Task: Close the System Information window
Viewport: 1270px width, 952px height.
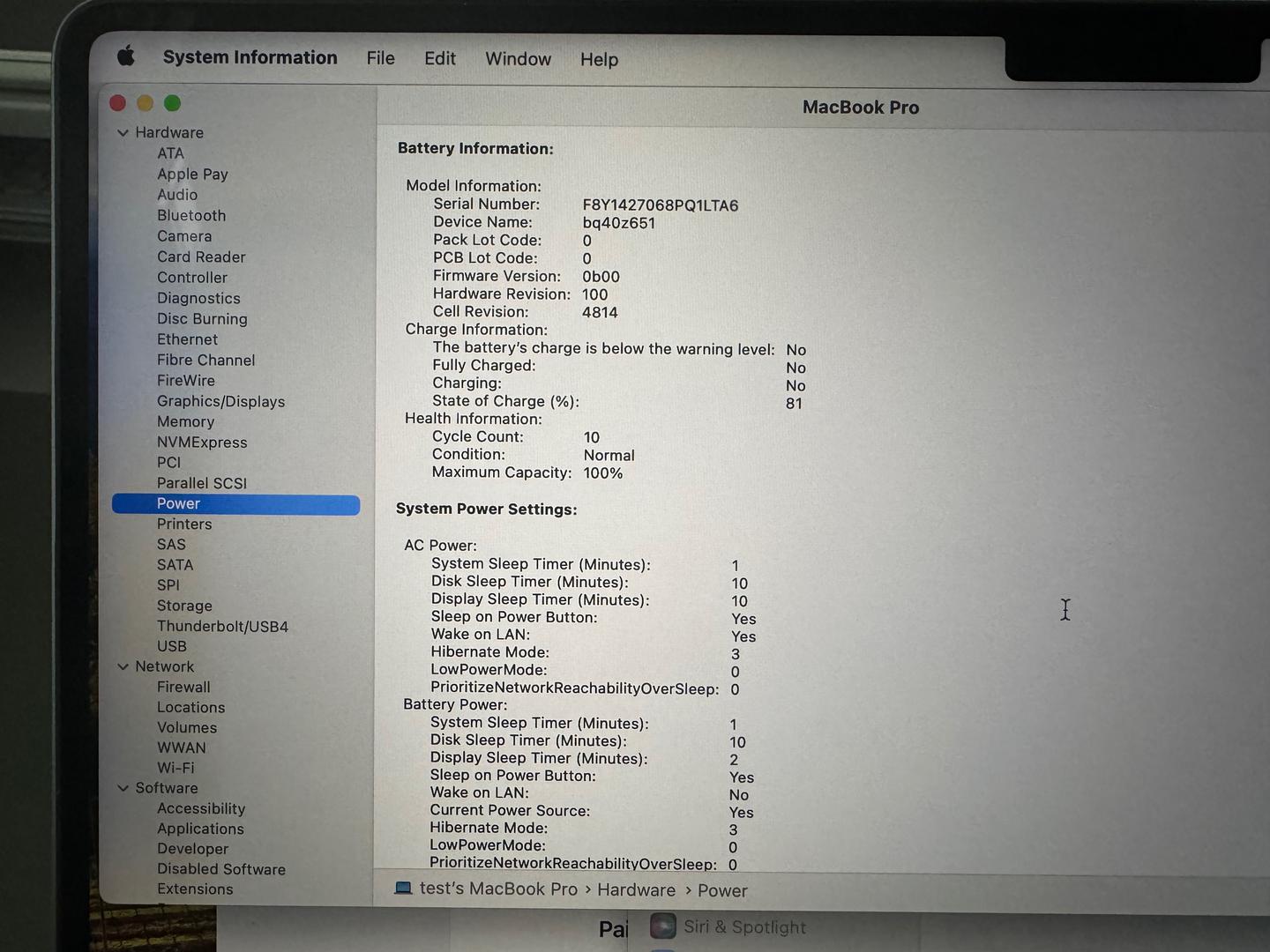Action: click(117, 103)
